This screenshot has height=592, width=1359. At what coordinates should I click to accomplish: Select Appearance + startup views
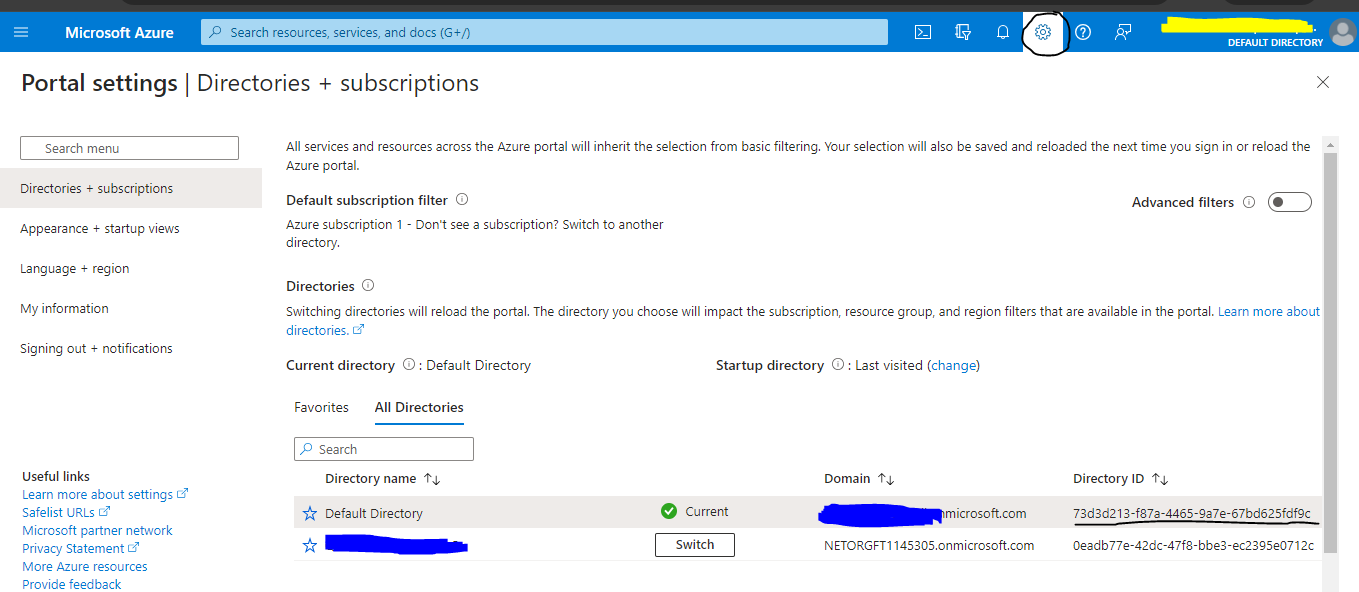(100, 228)
